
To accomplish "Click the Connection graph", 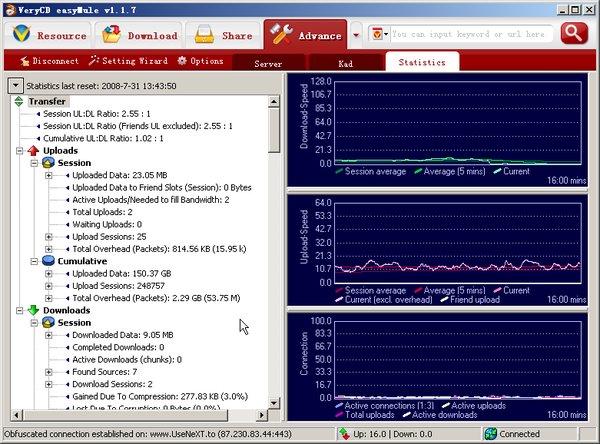I will [437, 367].
